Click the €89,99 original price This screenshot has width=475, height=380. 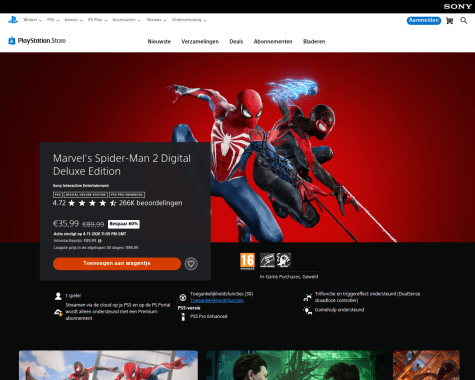pos(93,225)
